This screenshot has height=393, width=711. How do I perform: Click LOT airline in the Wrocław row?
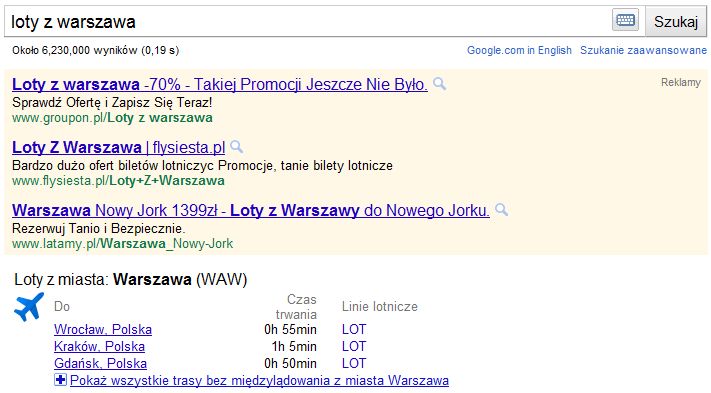pos(354,329)
